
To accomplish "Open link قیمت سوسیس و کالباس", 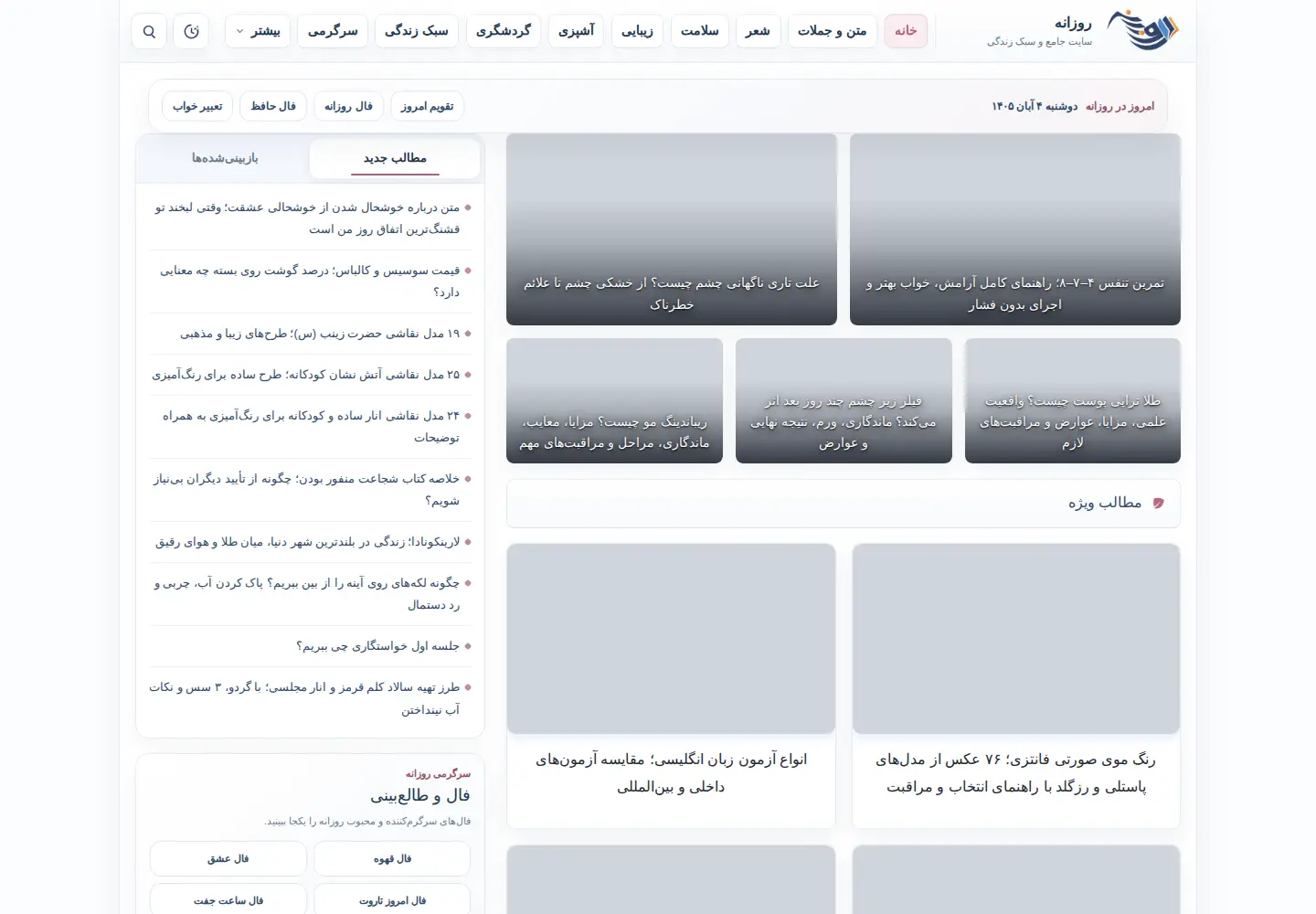I will click(311, 282).
